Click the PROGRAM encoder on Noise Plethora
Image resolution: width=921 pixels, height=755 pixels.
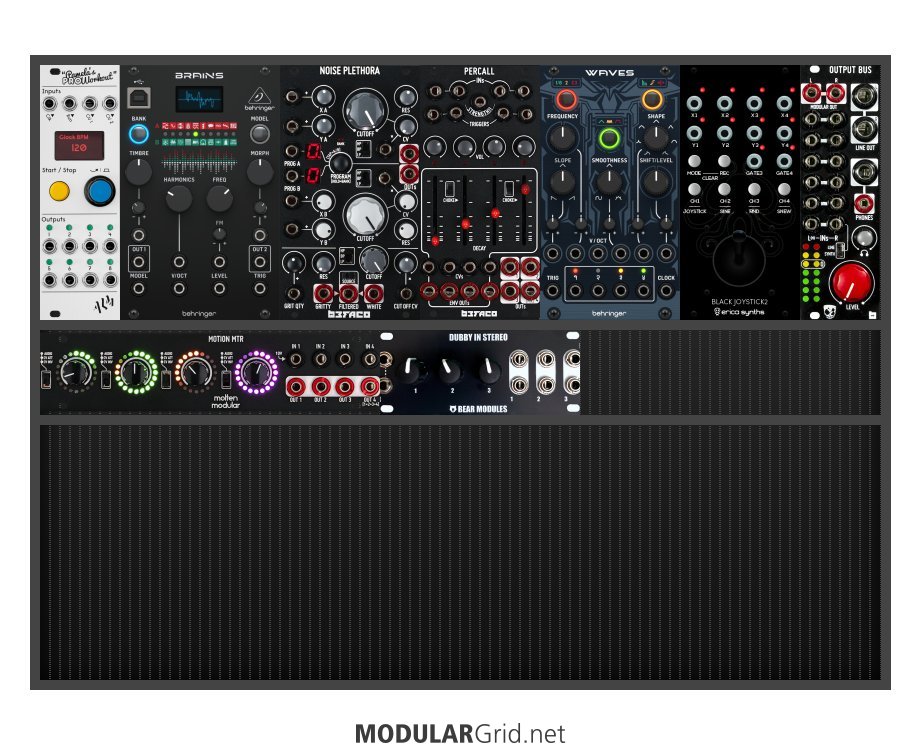[340, 163]
